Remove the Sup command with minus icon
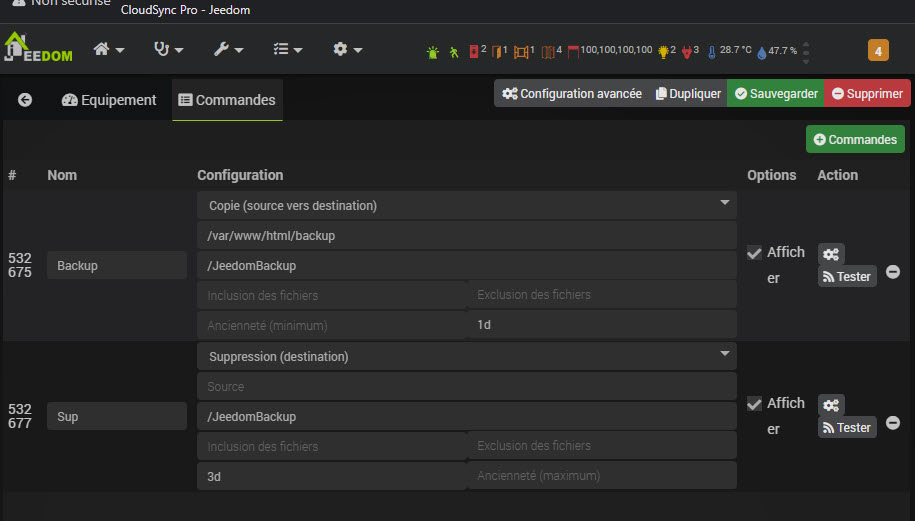Screen dimensions: 915x521 point(893,423)
